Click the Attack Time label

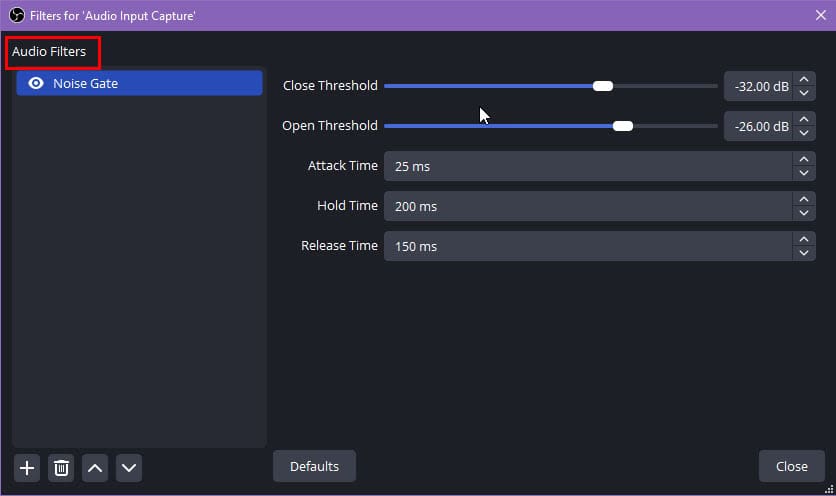click(x=342, y=166)
